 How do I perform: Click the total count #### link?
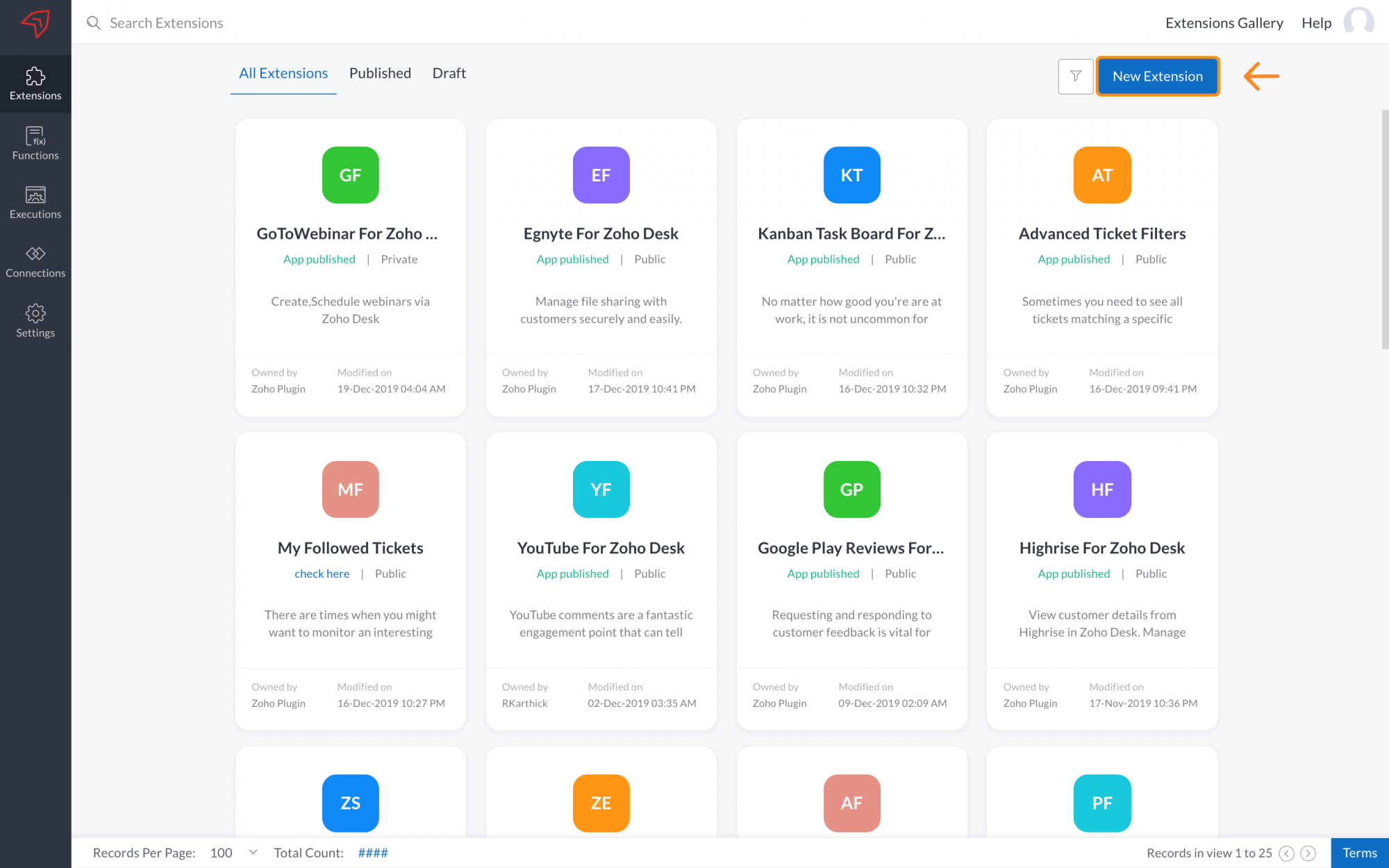[x=373, y=853]
